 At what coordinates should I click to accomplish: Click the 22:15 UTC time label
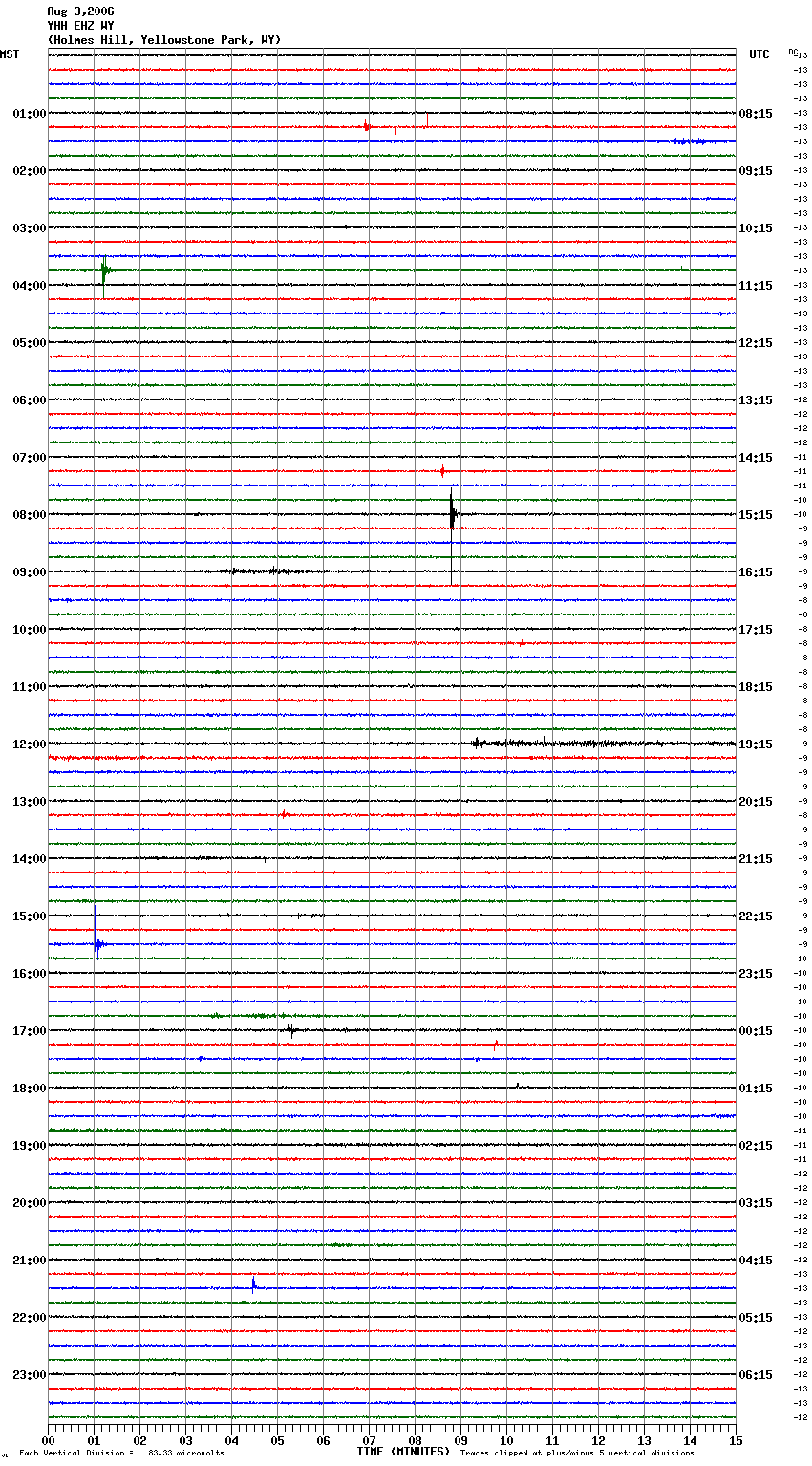pyautogui.click(x=756, y=916)
